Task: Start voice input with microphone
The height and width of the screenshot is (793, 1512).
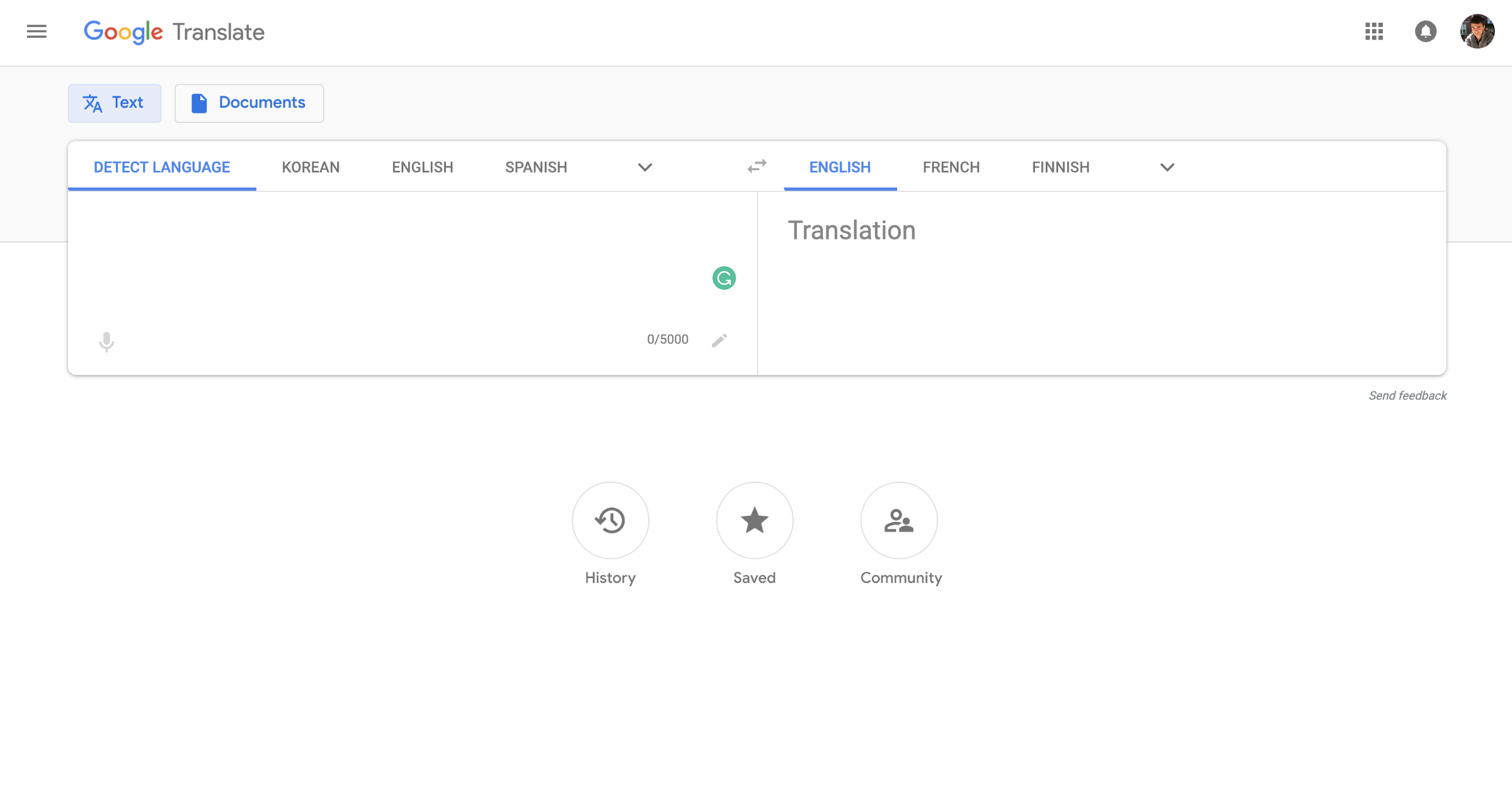Action: pos(106,341)
